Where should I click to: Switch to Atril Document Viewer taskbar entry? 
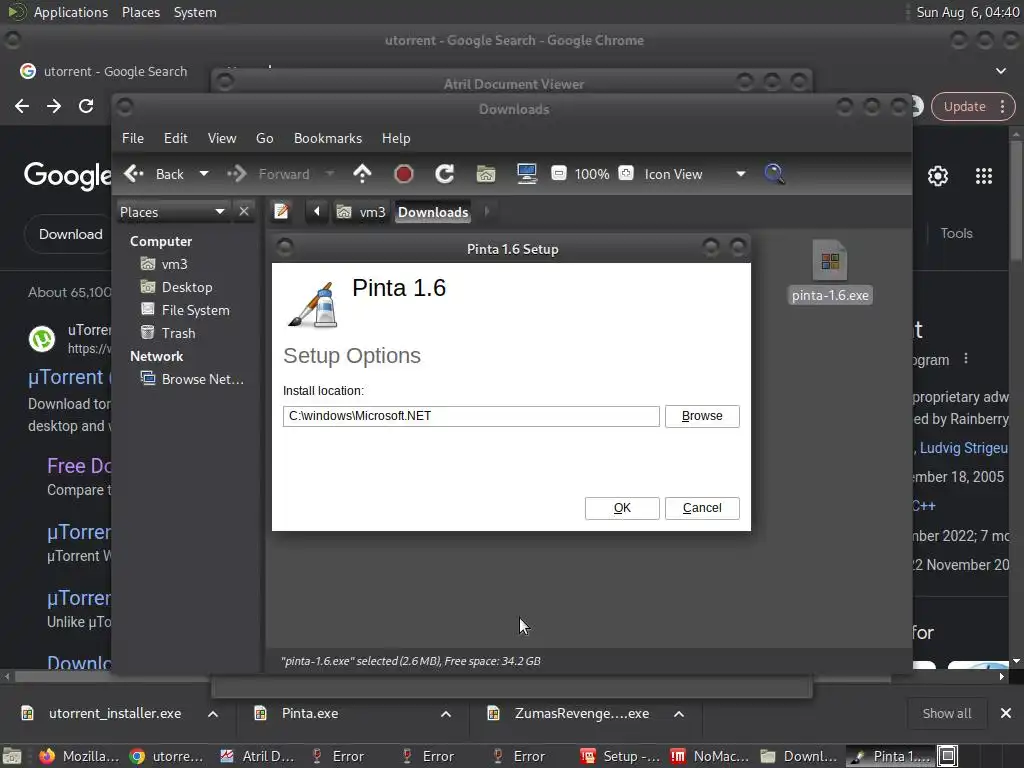click(x=258, y=756)
